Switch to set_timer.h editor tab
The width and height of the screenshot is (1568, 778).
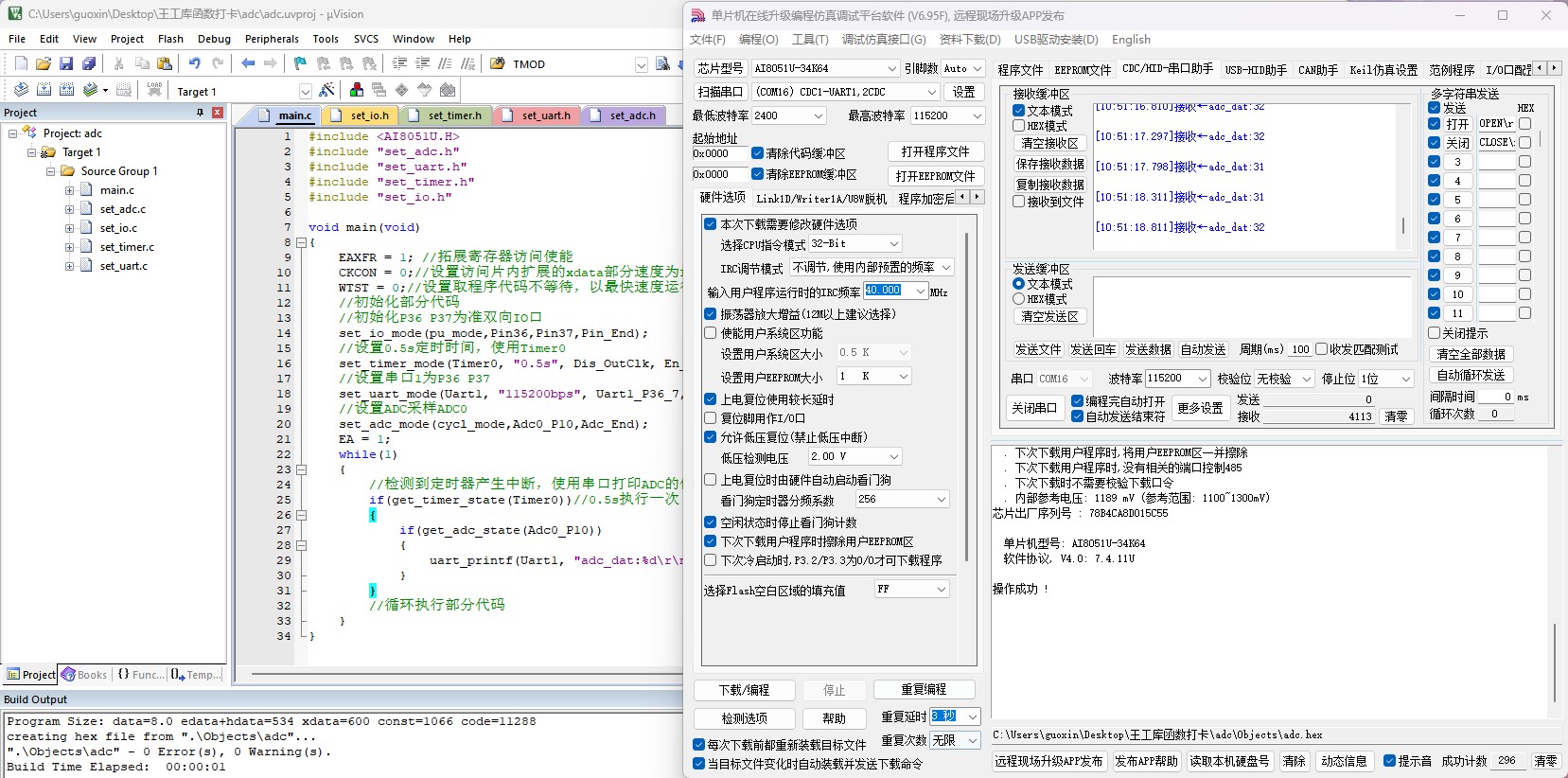coord(447,115)
